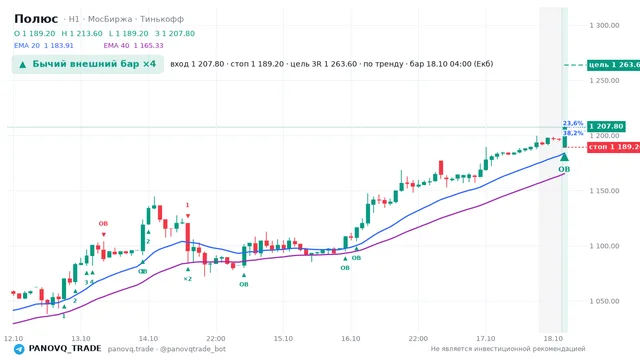Image resolution: width=640 pixels, height=360 pixels.
Task: Click the investment disclaimer text
Action: pyautogui.click(x=508, y=349)
